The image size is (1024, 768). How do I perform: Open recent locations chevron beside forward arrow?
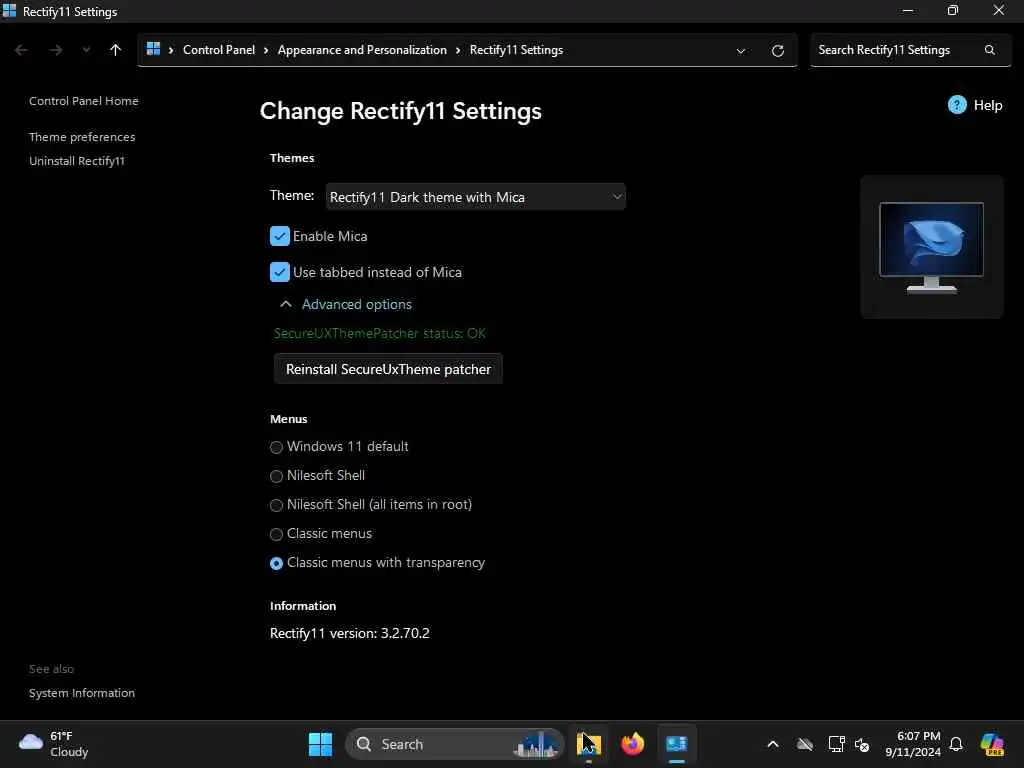pos(86,50)
